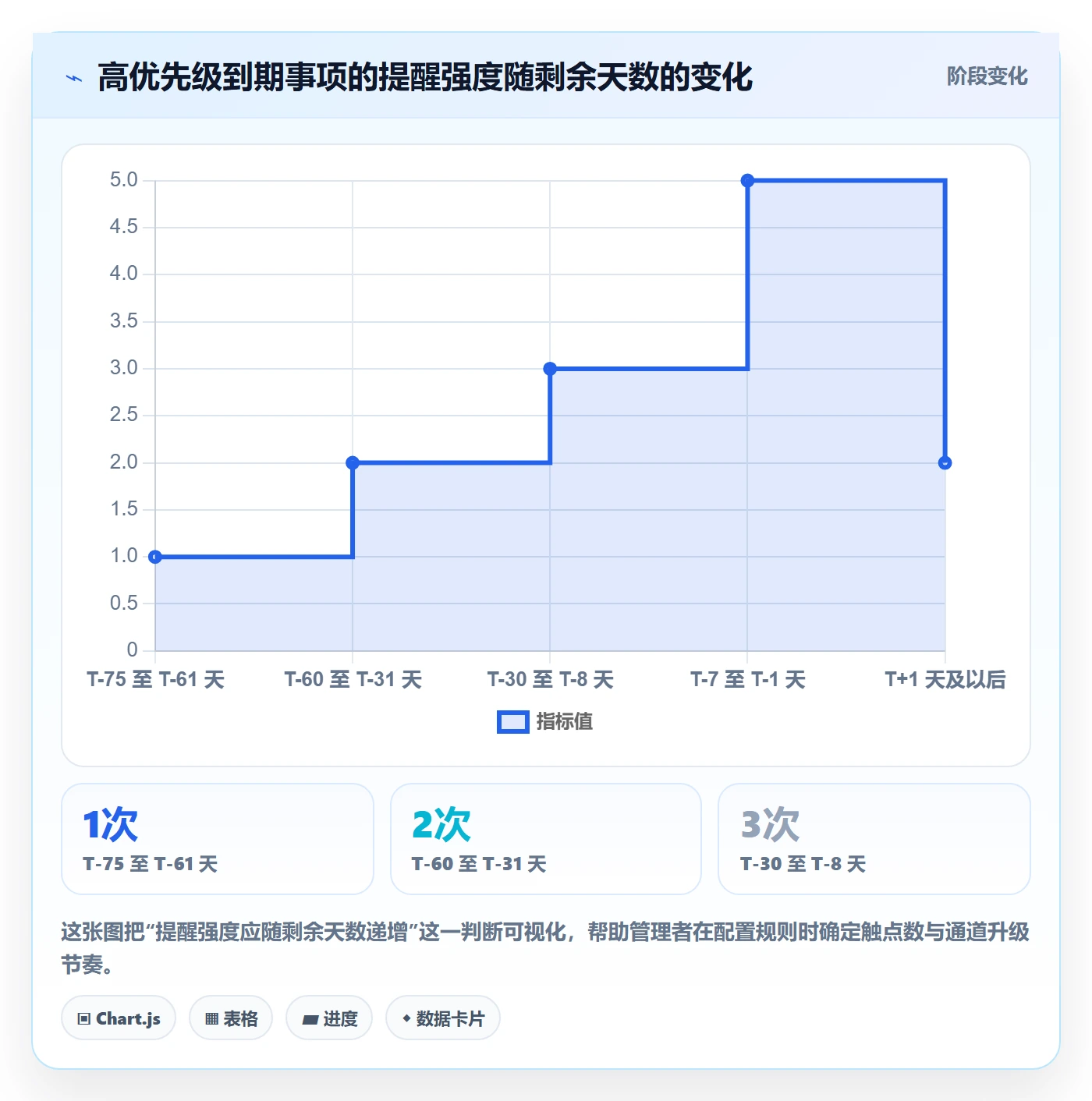Screen dimensions: 1092x1101
Task: Click the grid icon in the 表格 tag
Action: point(211,1019)
